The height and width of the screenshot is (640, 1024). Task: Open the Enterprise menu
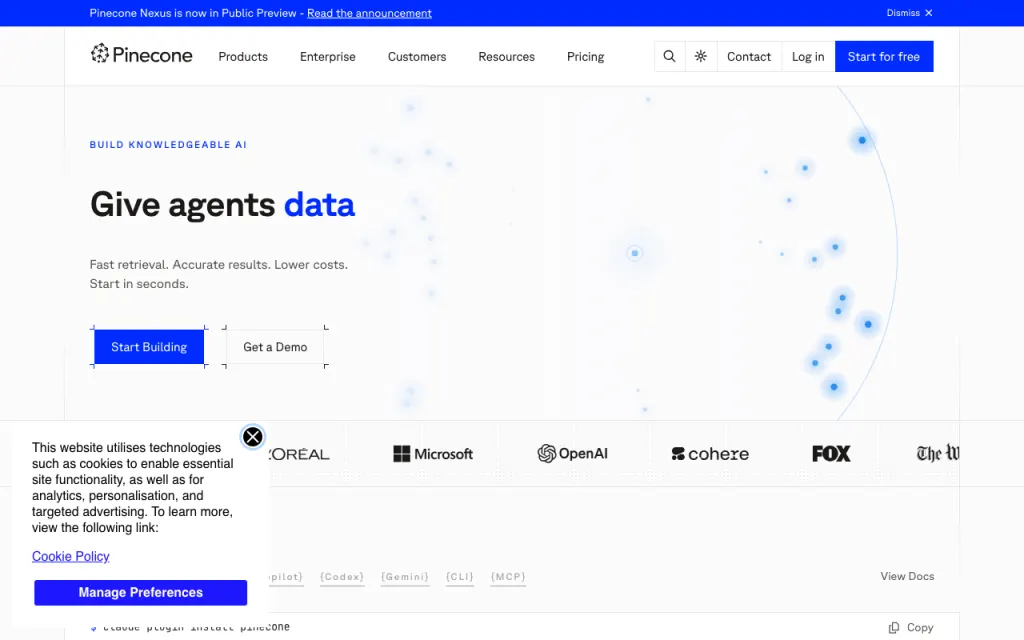328,57
